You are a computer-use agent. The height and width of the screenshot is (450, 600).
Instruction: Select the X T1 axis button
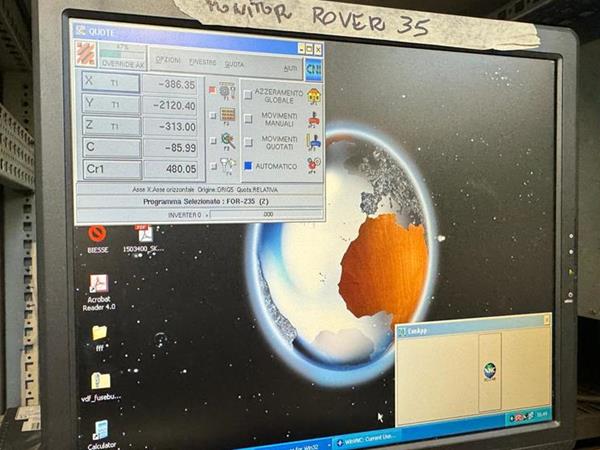(x=111, y=82)
